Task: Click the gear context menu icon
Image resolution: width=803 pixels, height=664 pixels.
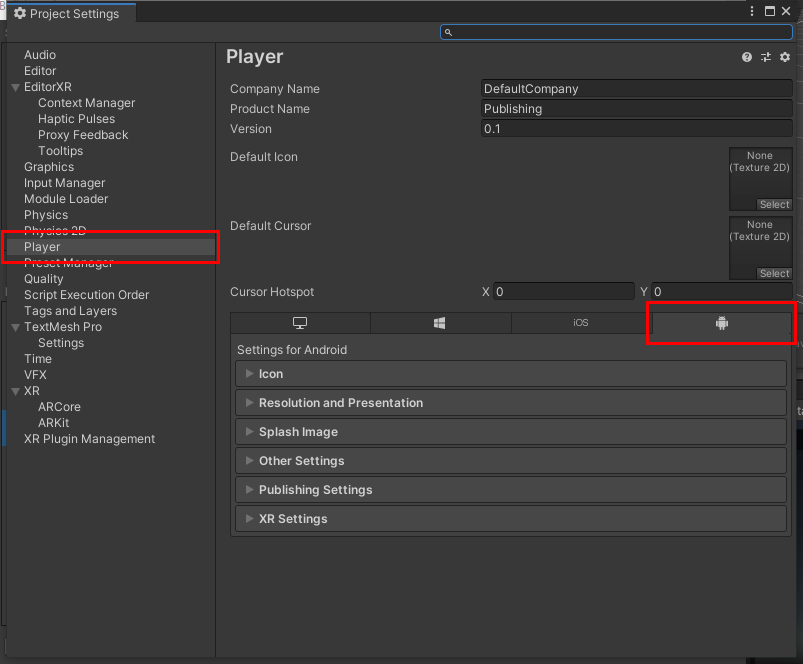Action: click(x=784, y=57)
